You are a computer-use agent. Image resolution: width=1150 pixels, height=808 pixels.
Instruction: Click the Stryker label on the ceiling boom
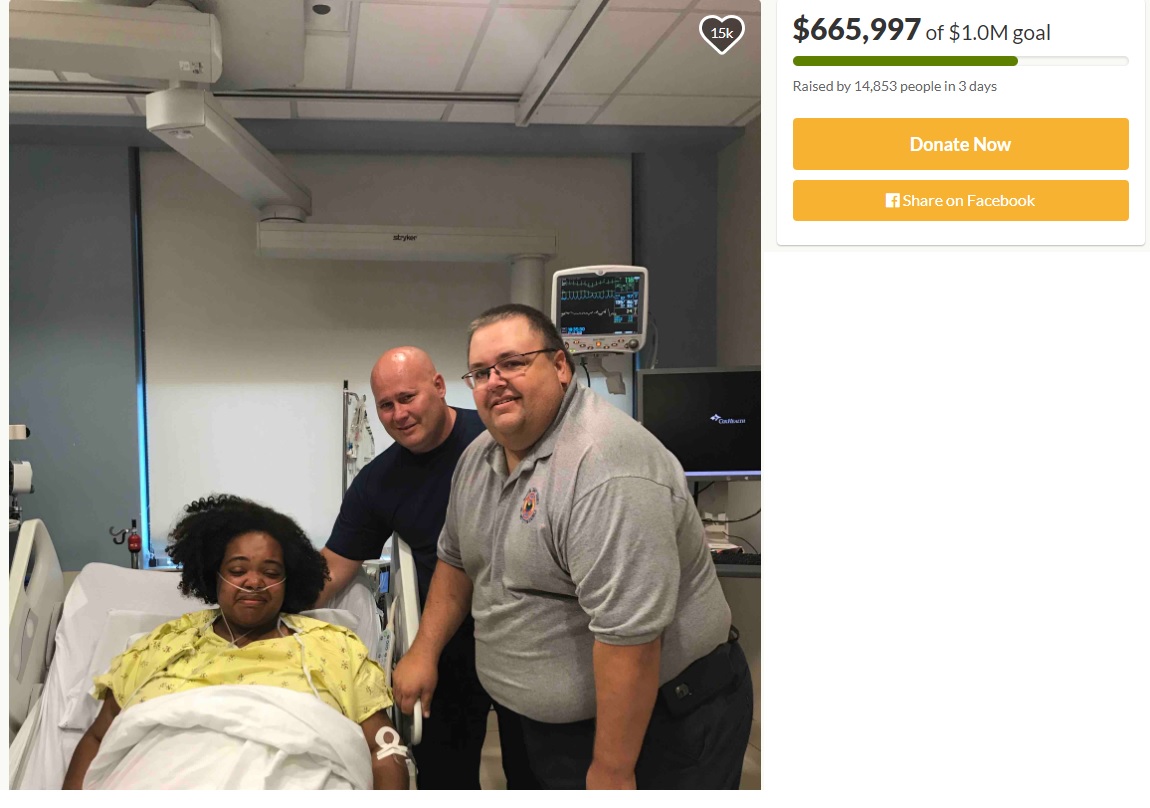[x=405, y=238]
